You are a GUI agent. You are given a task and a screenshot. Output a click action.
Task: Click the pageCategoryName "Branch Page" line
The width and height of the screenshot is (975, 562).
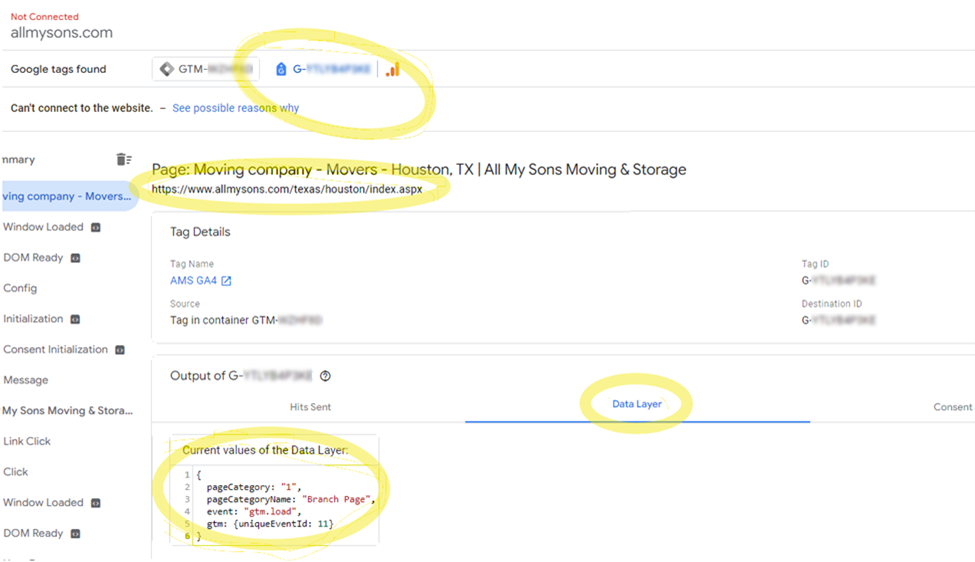coord(291,499)
